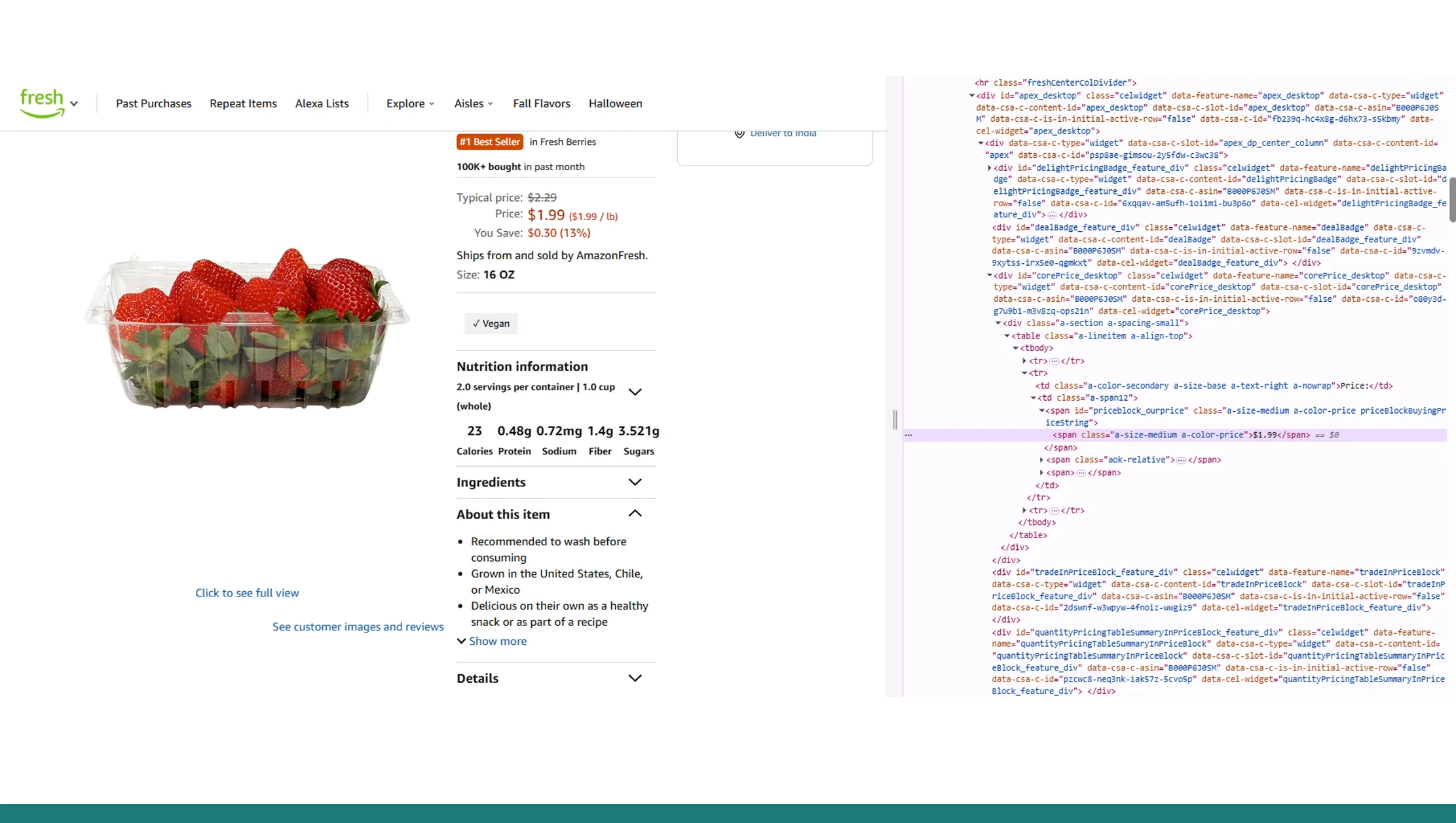Collapse the About this item section
This screenshot has width=1456, height=823.
635,514
